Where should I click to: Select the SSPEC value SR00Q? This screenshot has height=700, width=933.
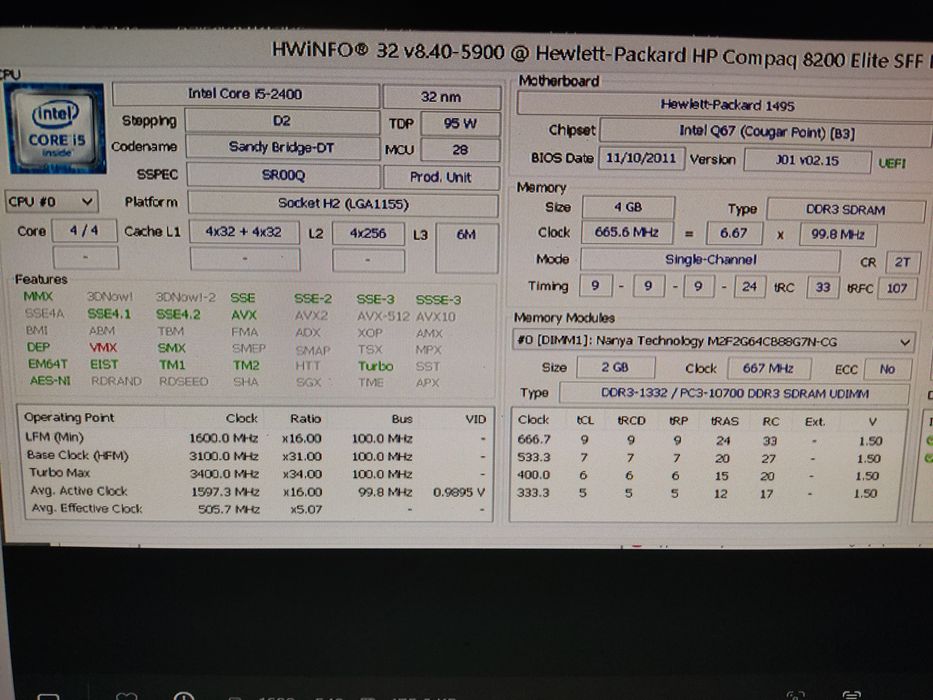283,175
